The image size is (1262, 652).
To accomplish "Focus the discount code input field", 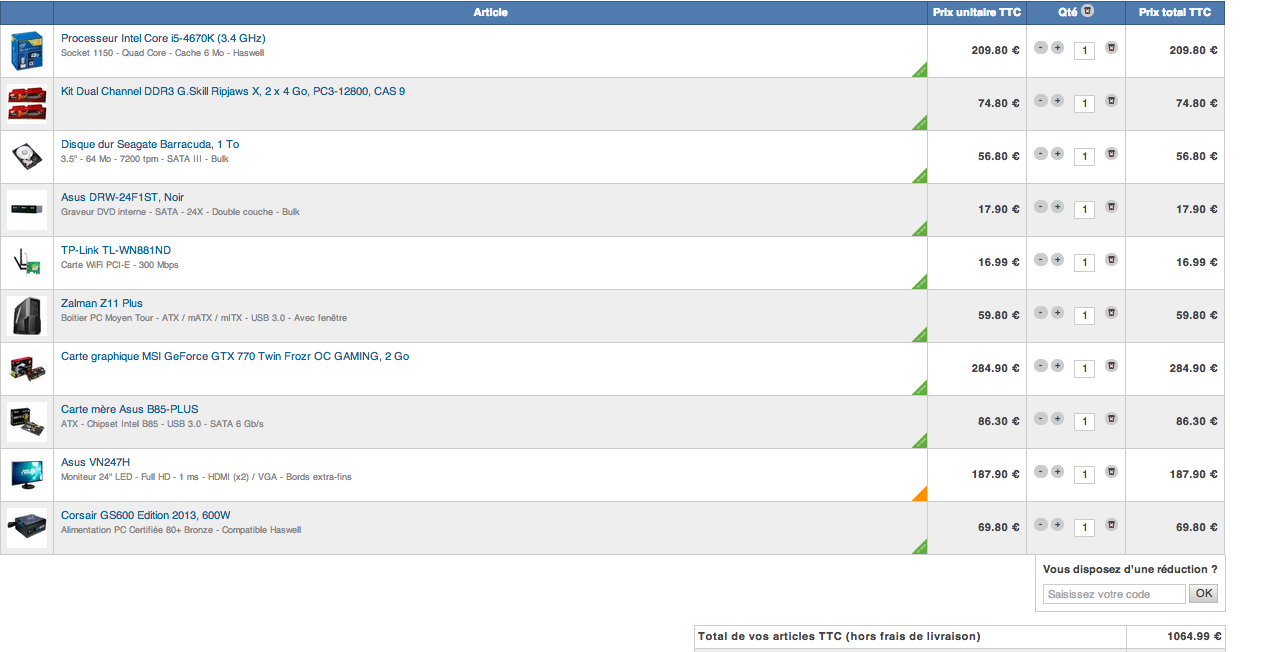I will pyautogui.click(x=1113, y=594).
